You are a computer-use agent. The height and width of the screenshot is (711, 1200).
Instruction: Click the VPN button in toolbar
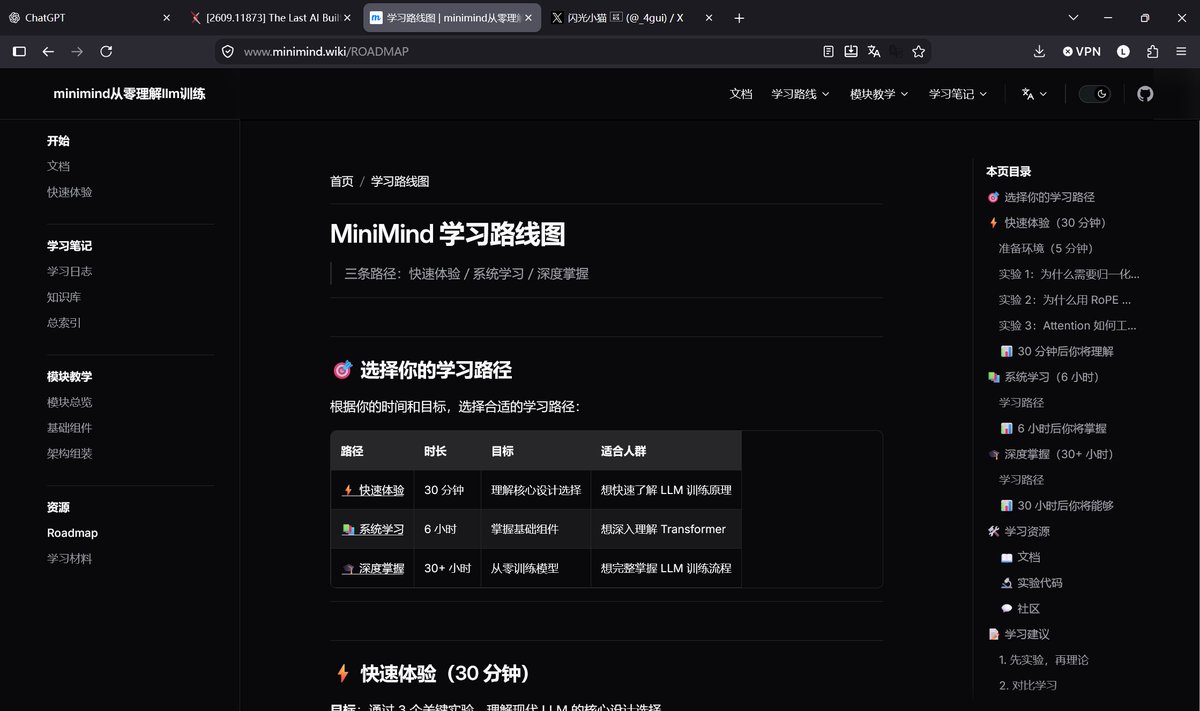coord(1081,51)
